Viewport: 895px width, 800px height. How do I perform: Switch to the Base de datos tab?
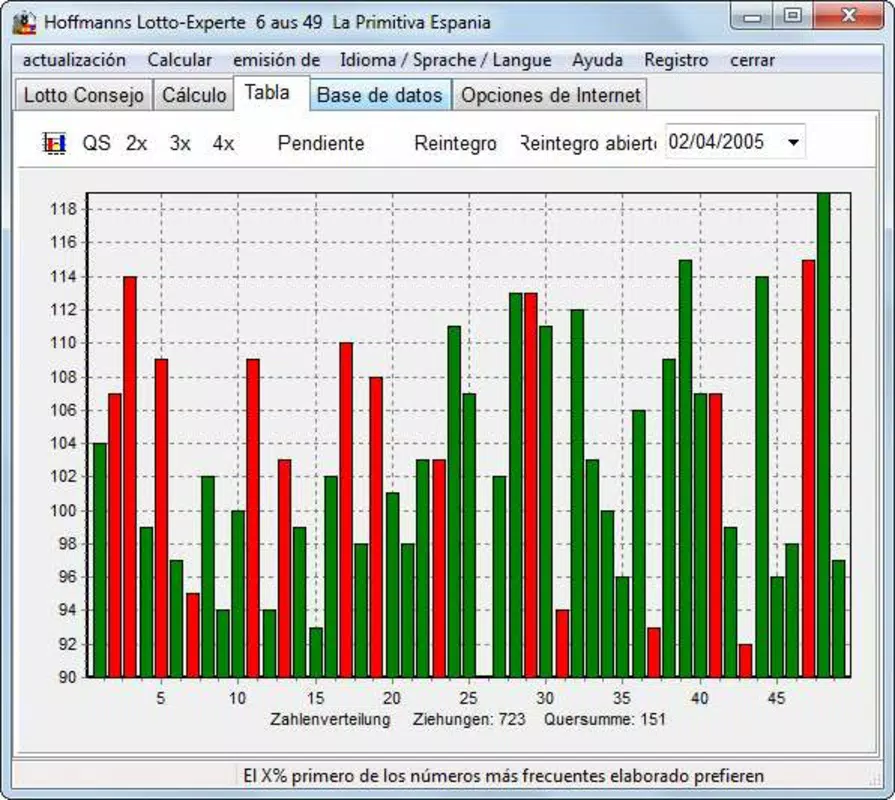click(x=380, y=95)
